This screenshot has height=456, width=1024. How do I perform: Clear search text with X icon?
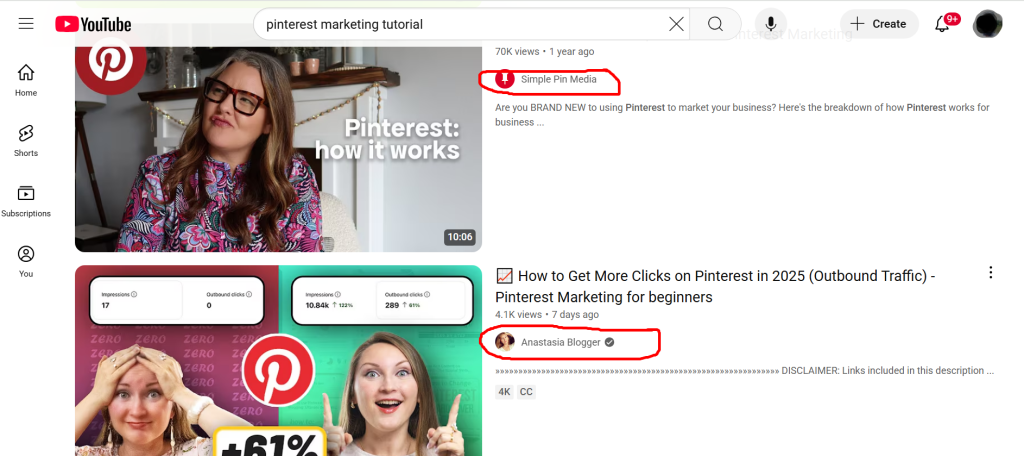tap(677, 24)
